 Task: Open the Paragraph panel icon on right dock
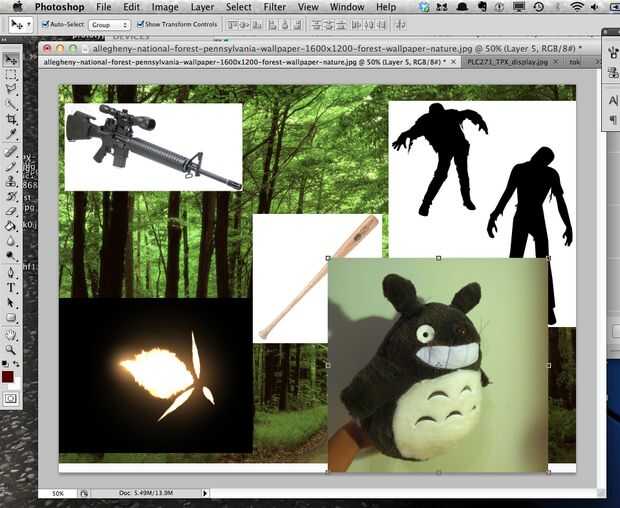pyautogui.click(x=613, y=119)
